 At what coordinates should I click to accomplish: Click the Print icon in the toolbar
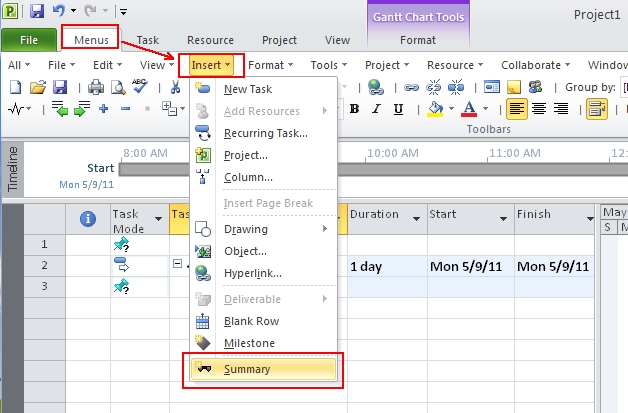point(96,87)
